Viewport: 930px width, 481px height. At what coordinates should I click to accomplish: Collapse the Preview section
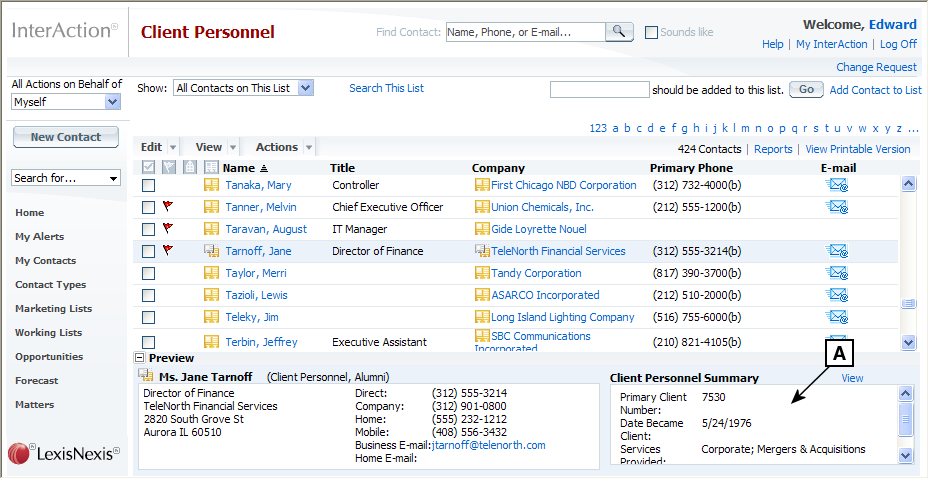coord(140,358)
